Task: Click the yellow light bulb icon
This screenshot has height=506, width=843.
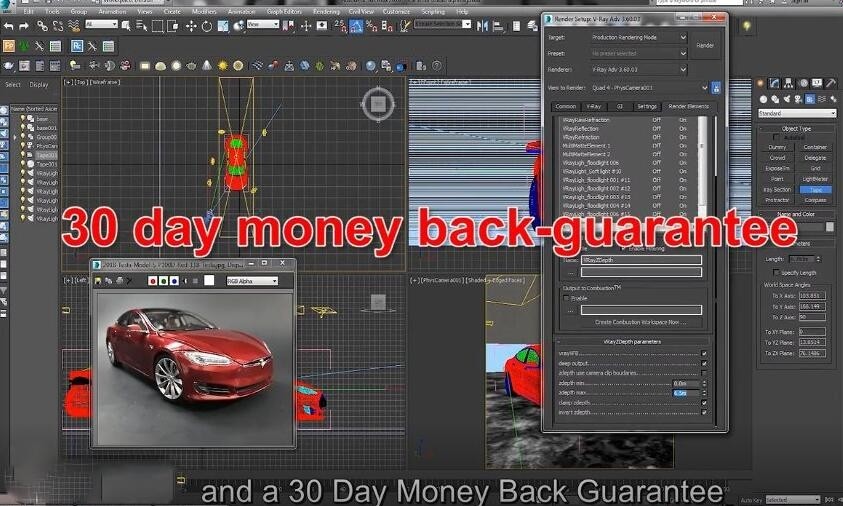Action: coord(746,26)
